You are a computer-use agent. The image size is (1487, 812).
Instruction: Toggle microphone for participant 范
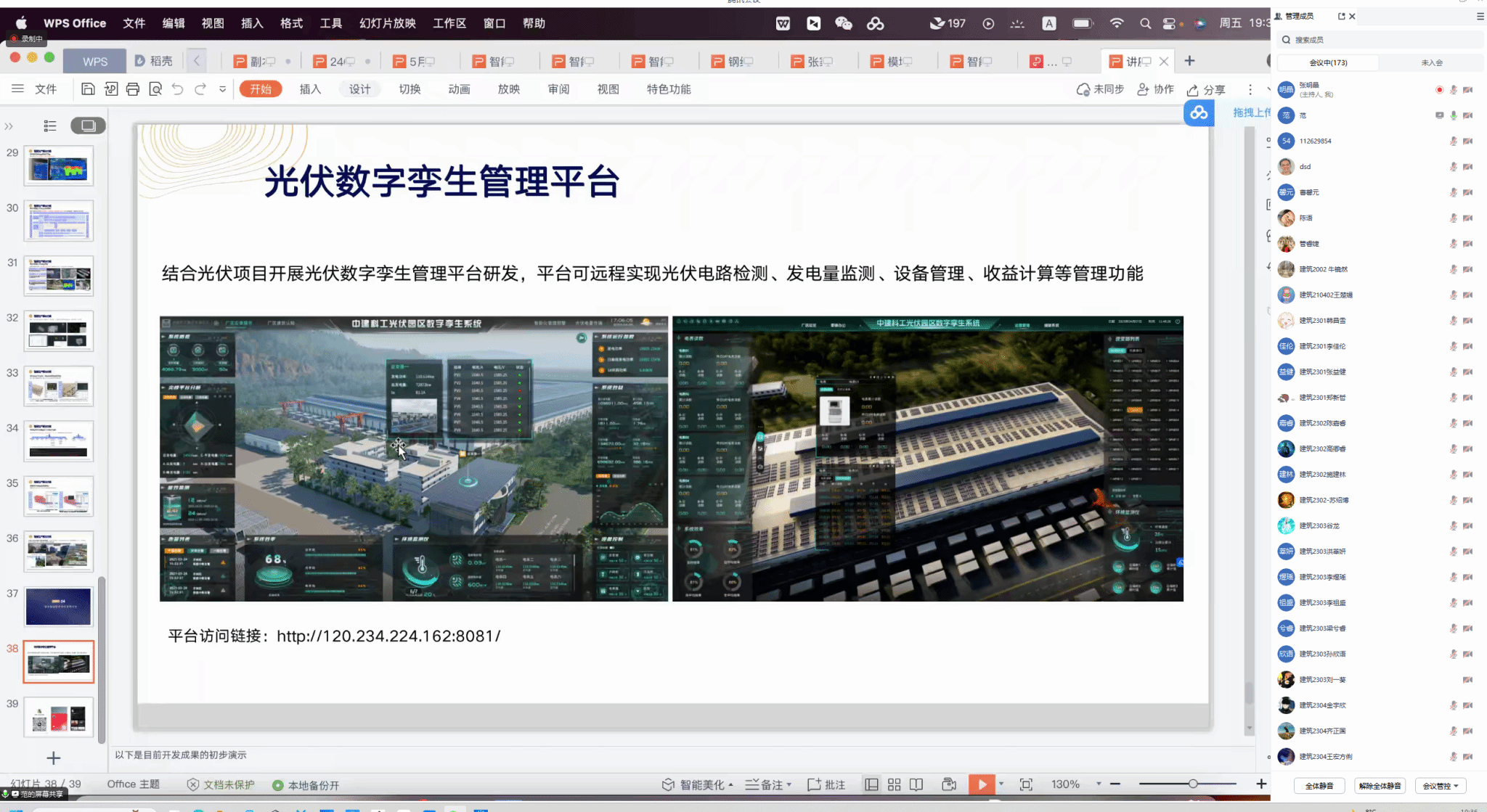1453,115
